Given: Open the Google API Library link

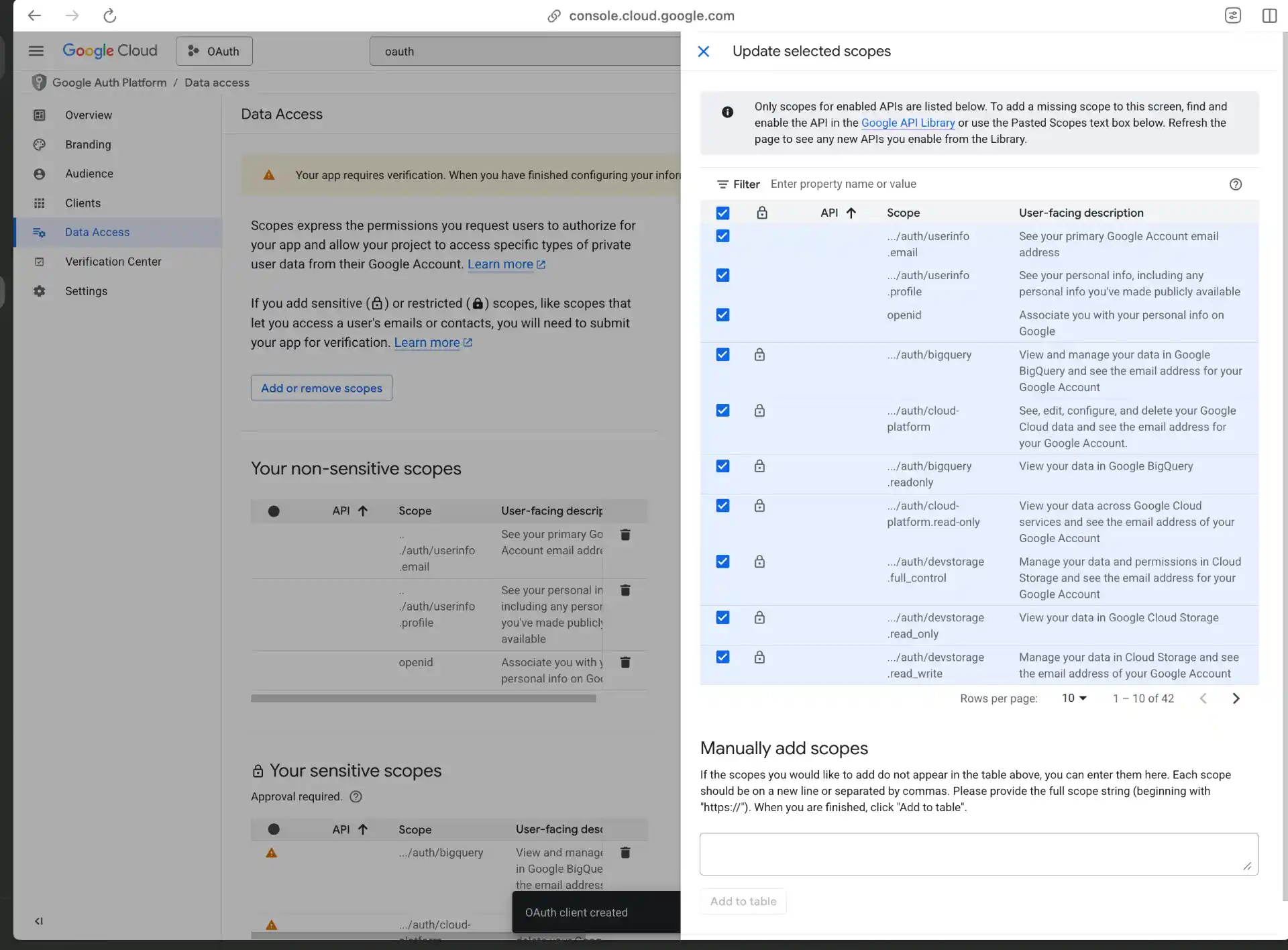Looking at the screenshot, I should pos(908,123).
